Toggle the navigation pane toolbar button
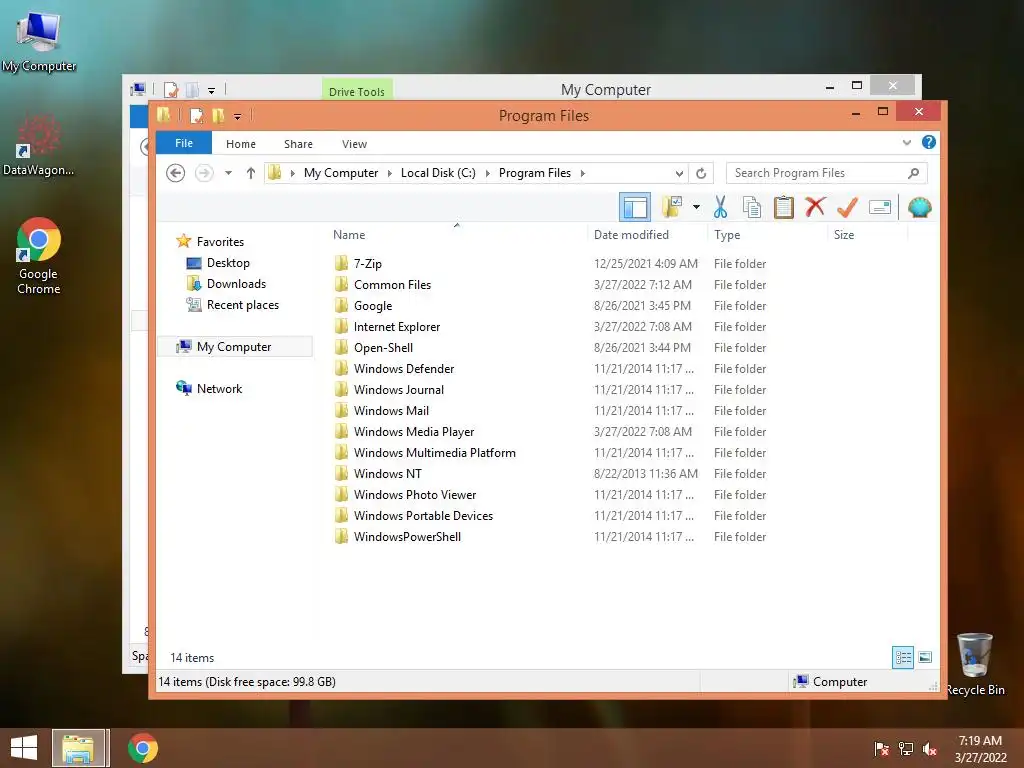1024x768 pixels. 635,208
